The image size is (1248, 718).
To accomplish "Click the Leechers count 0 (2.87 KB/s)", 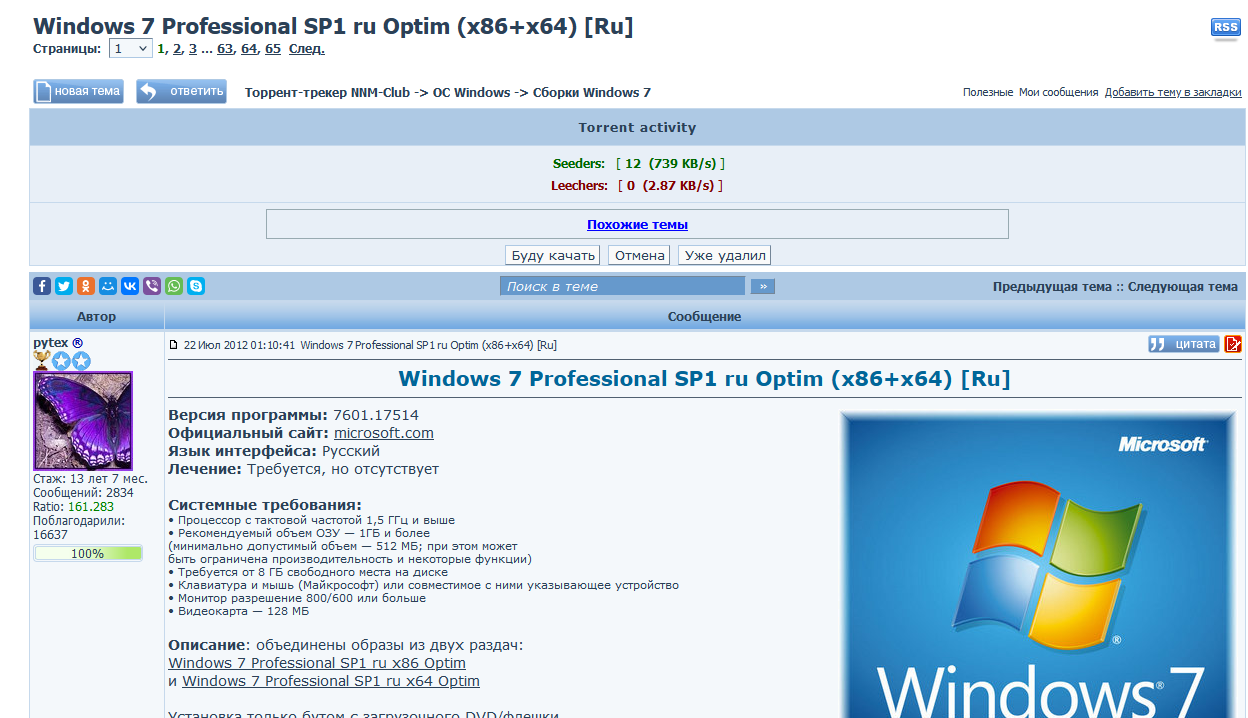I will pos(670,186).
